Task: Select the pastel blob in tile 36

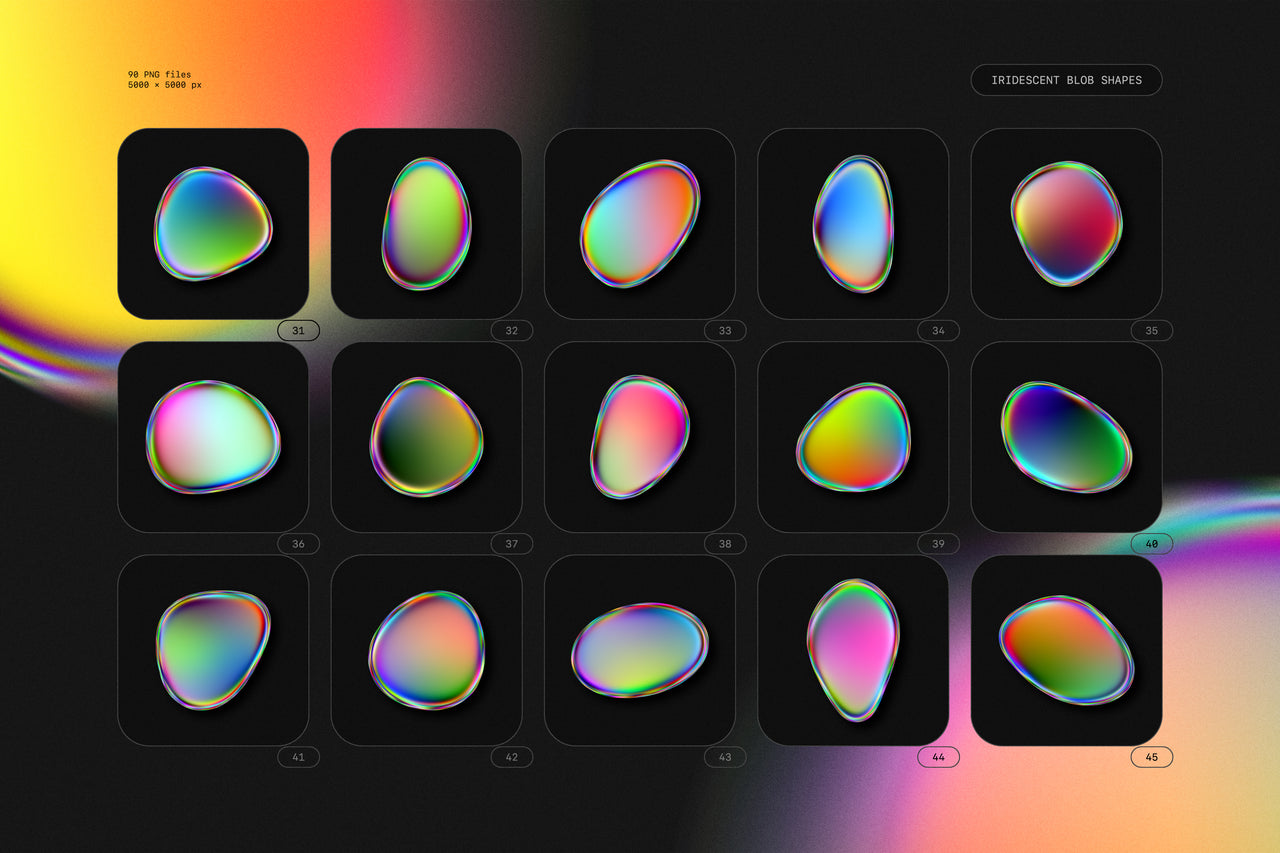Action: pos(213,435)
